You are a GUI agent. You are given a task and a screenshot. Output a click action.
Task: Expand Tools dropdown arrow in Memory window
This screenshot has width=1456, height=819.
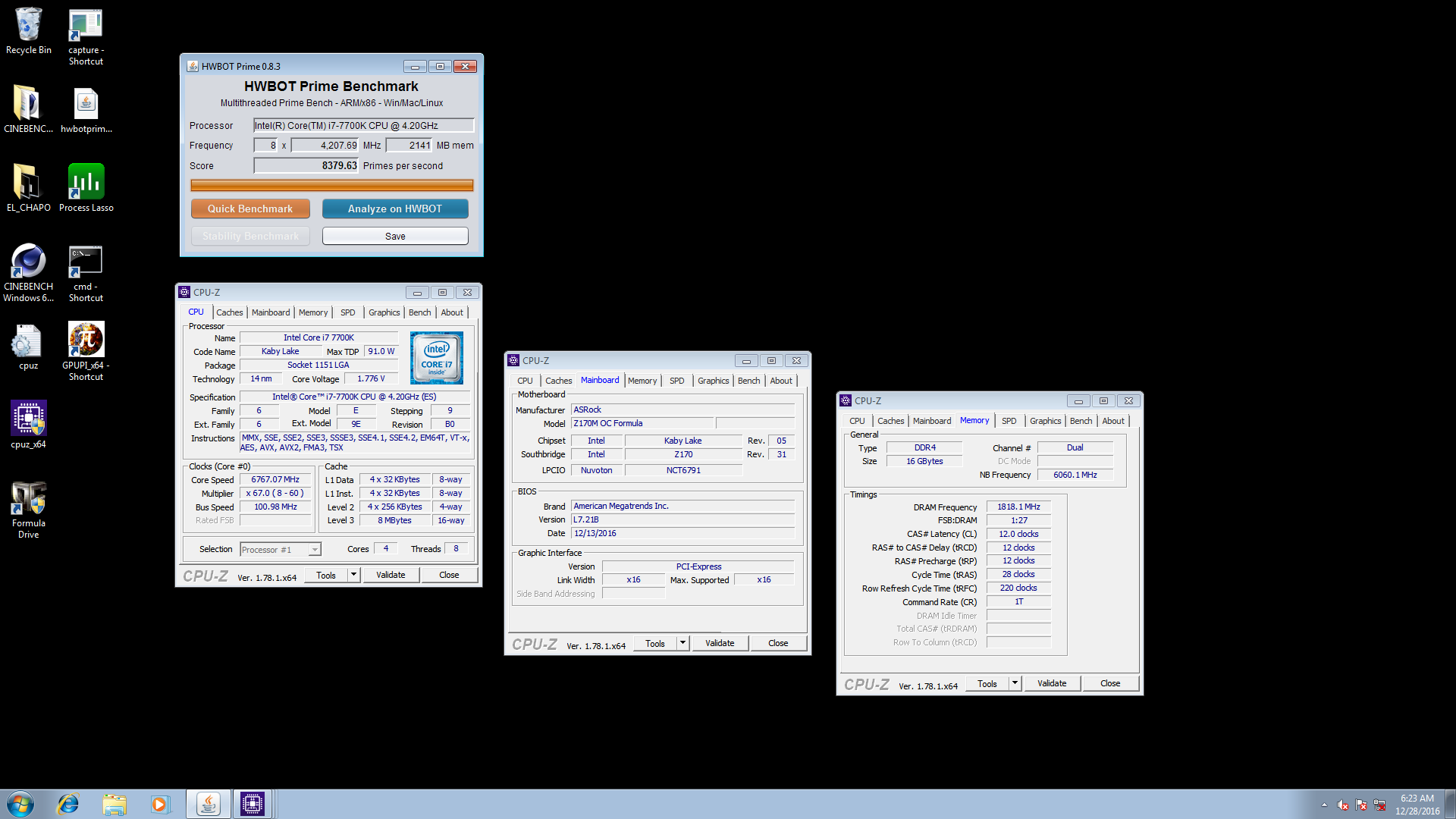[1015, 683]
